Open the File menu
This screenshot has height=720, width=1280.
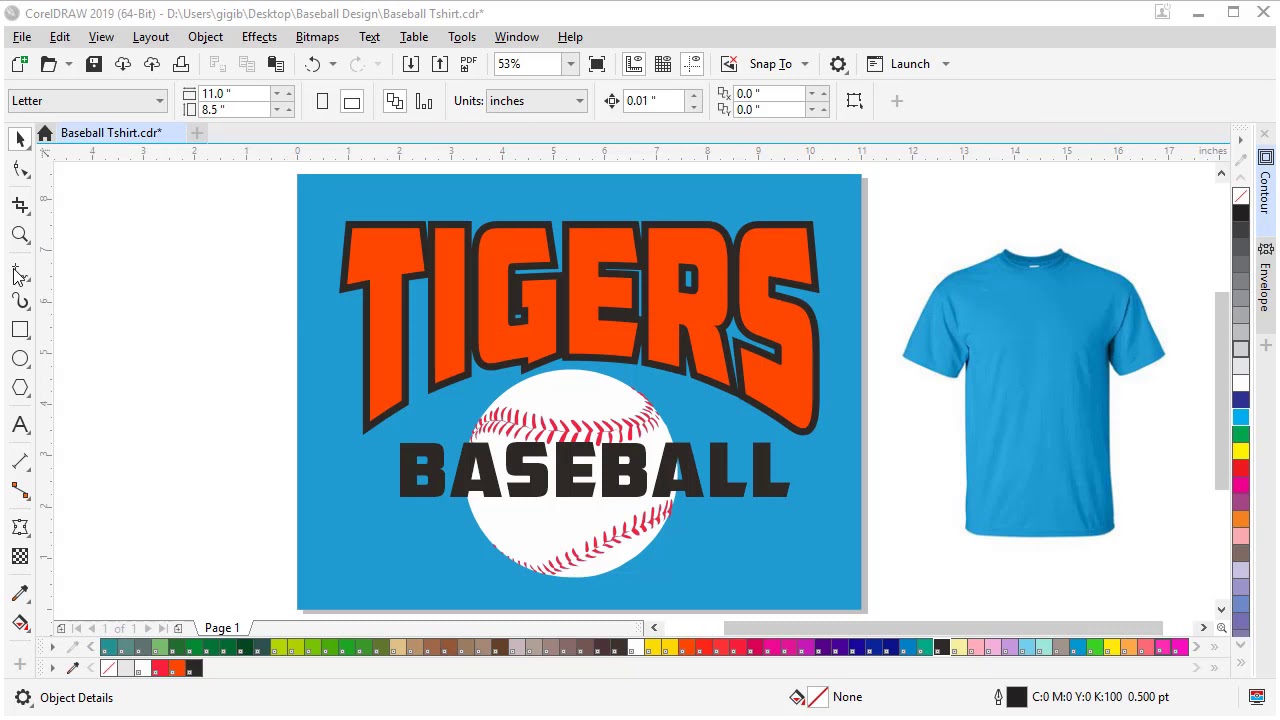pos(21,37)
